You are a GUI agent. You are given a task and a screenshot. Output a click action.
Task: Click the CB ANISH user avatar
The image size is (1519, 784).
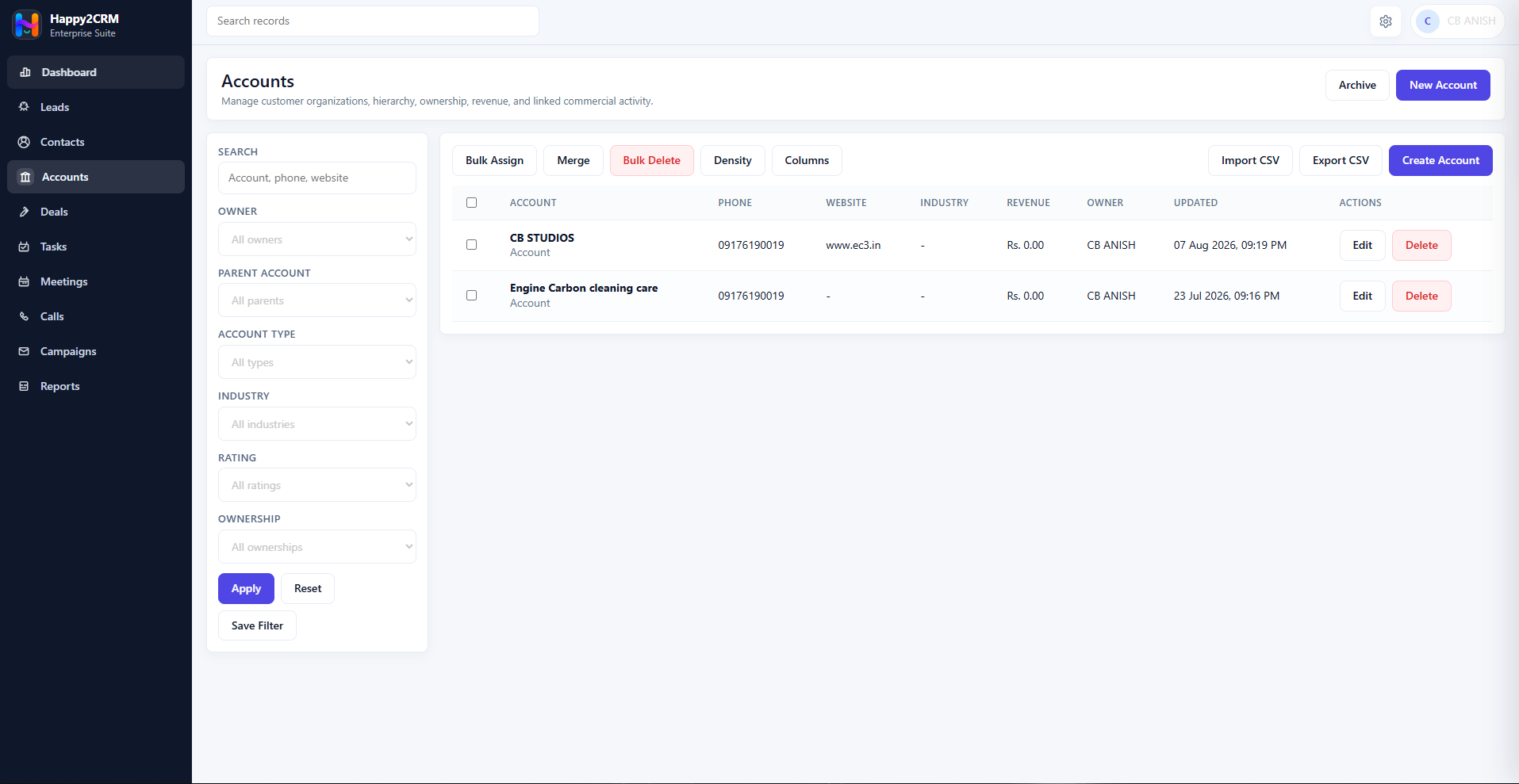pos(1428,21)
